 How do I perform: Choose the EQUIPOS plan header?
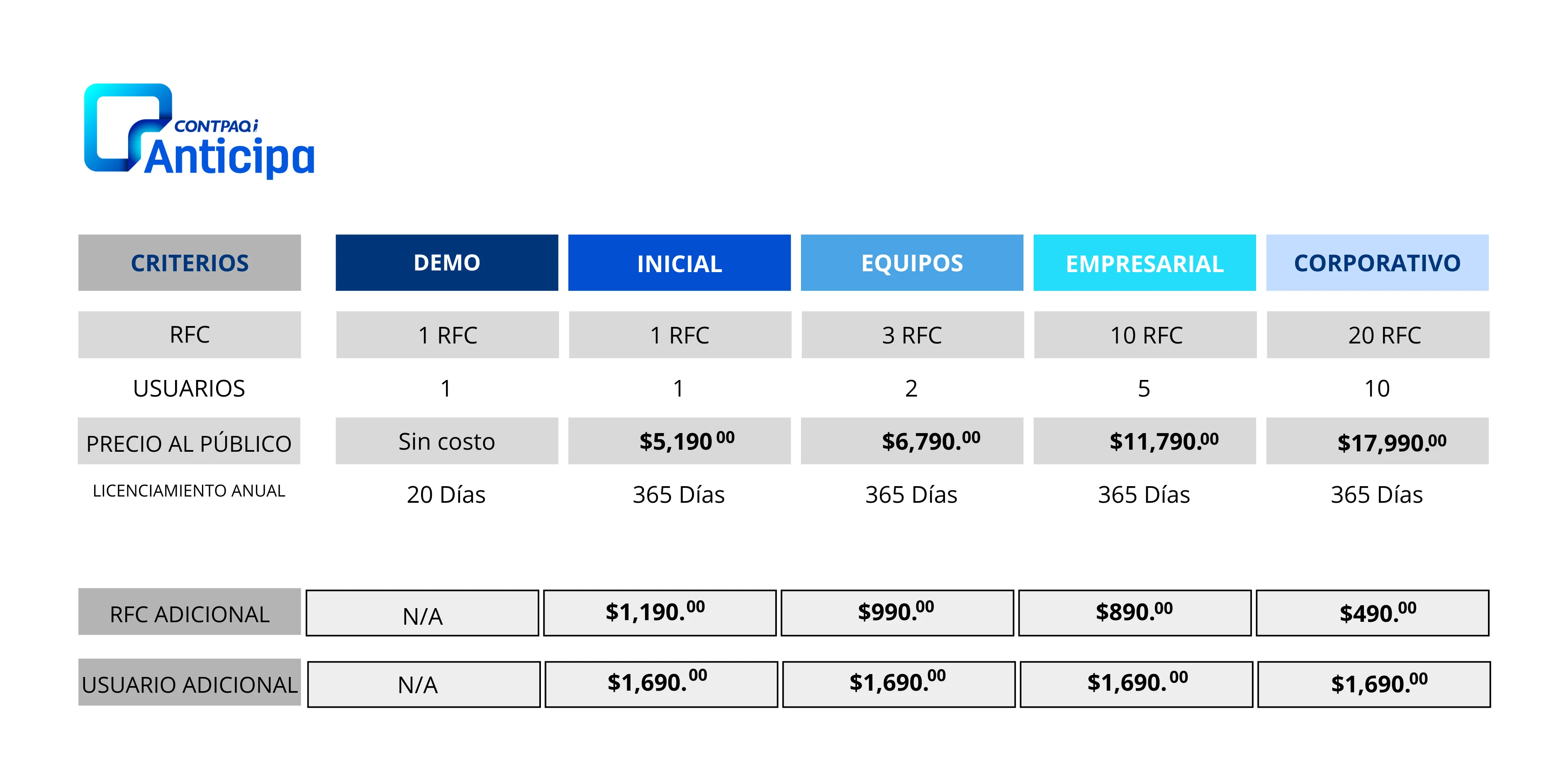912,262
